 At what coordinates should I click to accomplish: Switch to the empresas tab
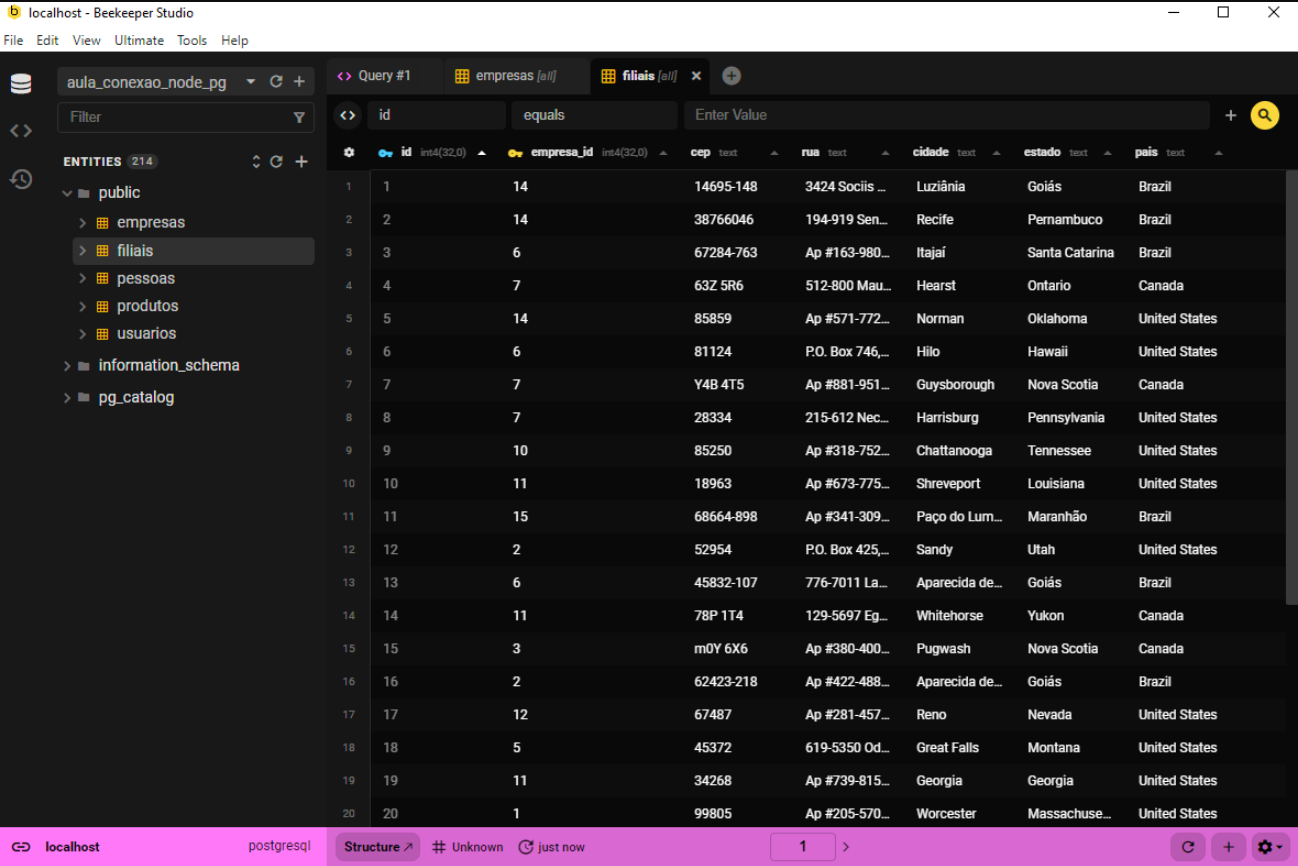click(x=517, y=76)
